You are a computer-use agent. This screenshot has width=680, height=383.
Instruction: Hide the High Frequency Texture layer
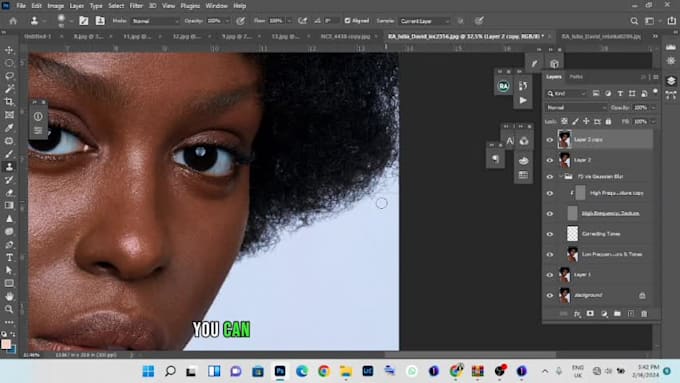(x=550, y=214)
